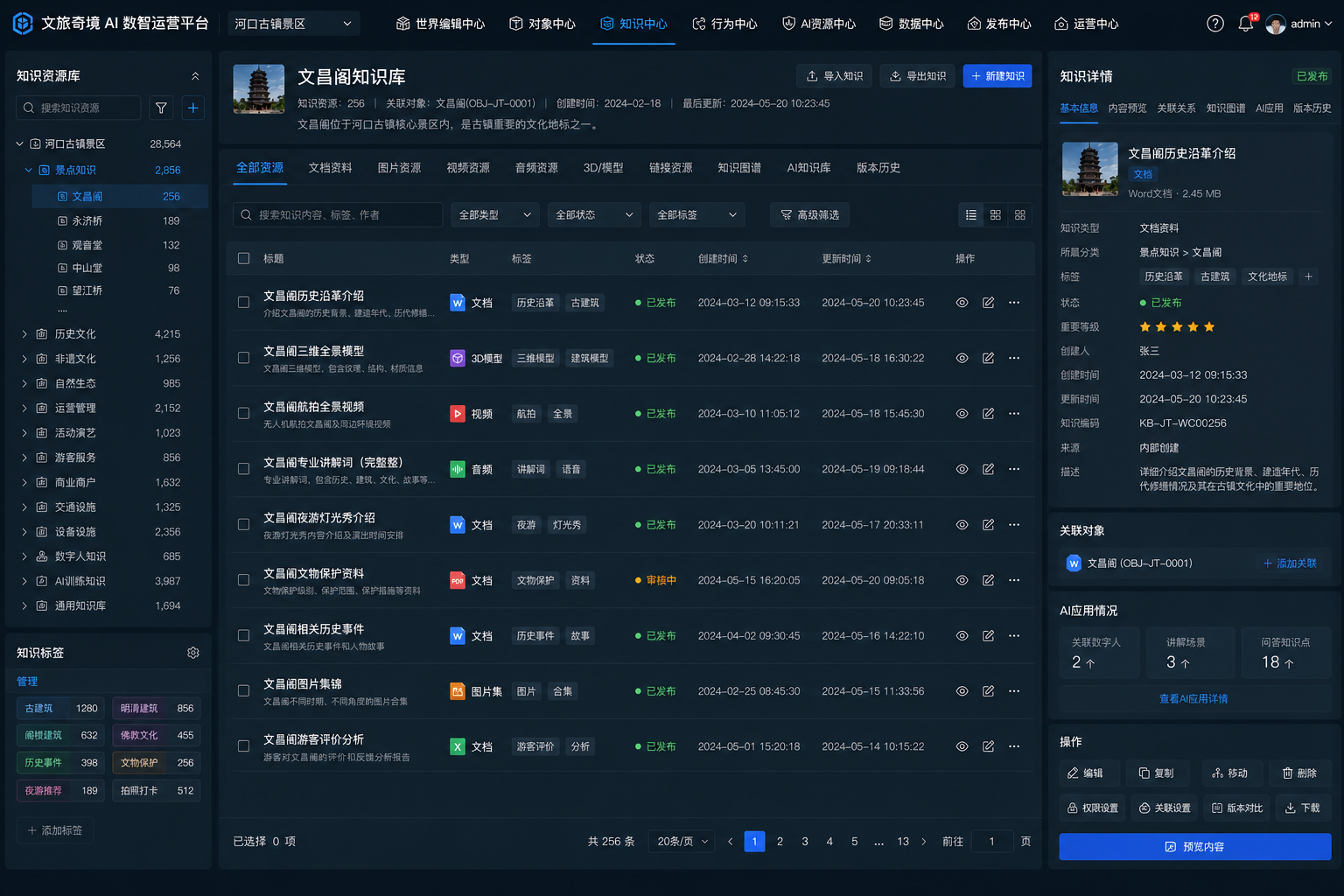Switch to 知识图谱 tab in resource tabs

tap(739, 168)
